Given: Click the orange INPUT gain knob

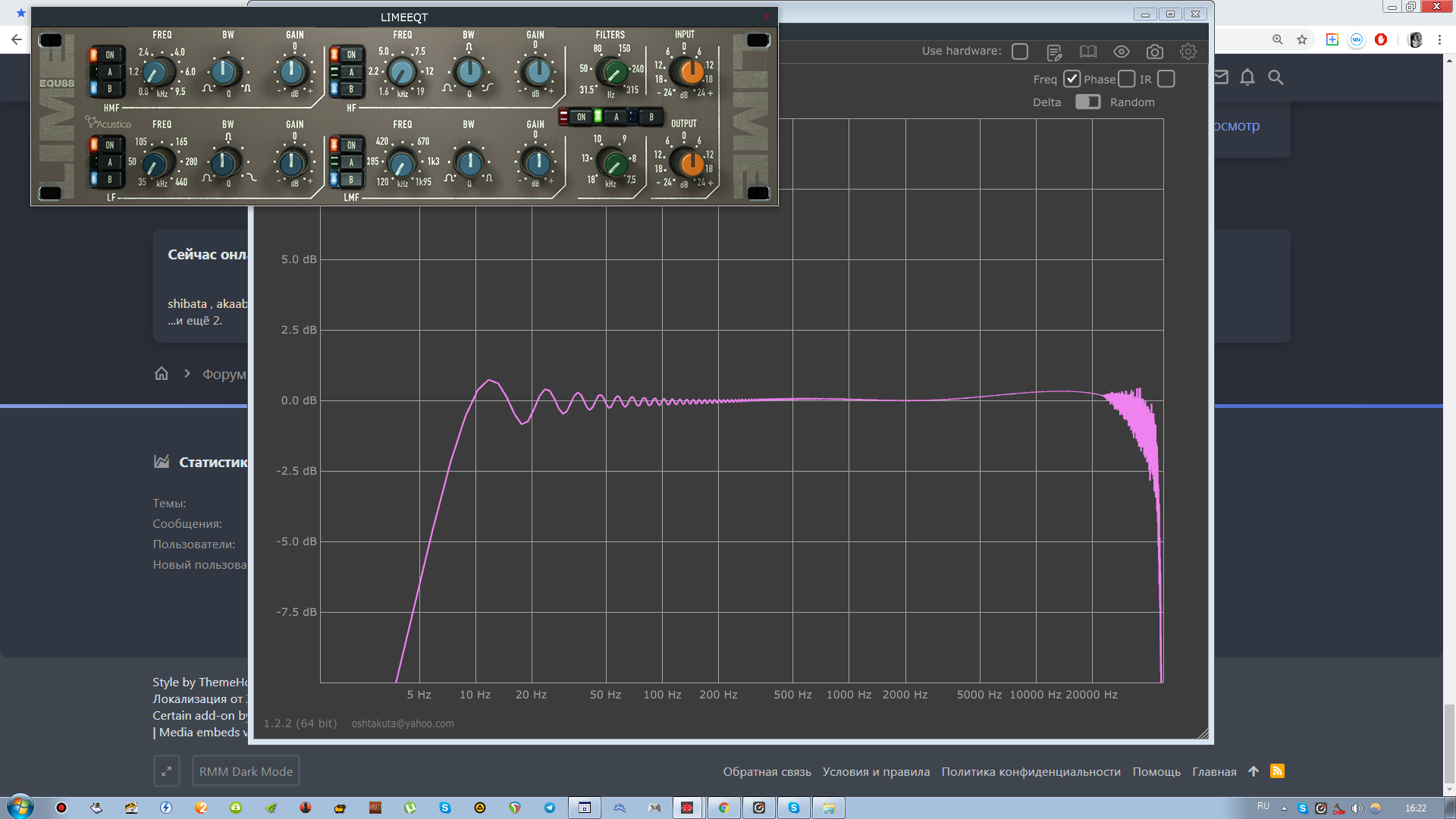Looking at the screenshot, I should click(x=691, y=72).
